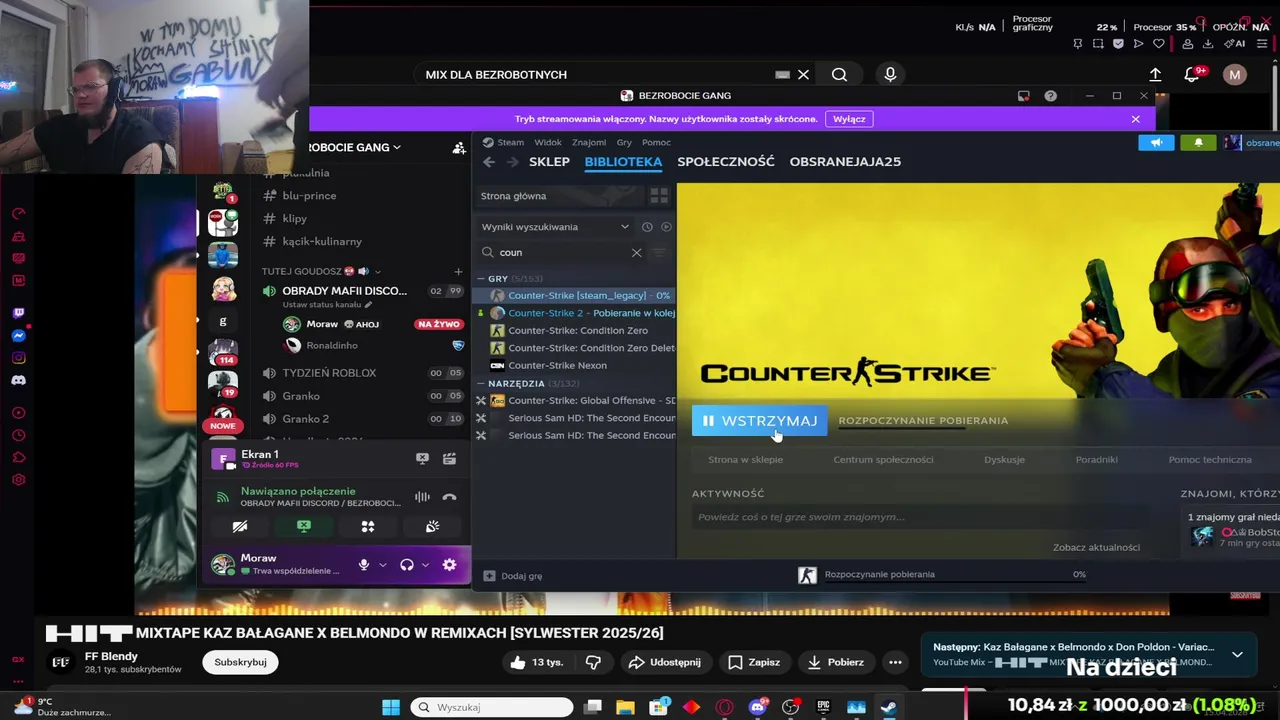Open the Steam menu in menu bar
The height and width of the screenshot is (720, 1280).
(x=511, y=143)
